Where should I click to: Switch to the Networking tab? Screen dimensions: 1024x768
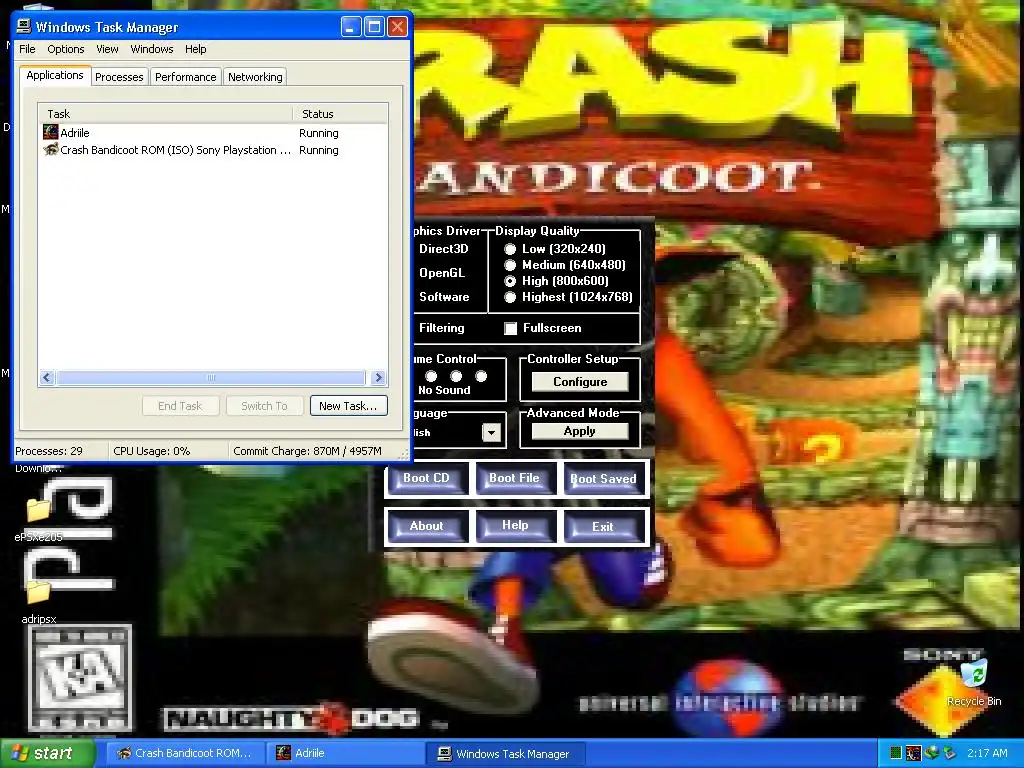255,77
